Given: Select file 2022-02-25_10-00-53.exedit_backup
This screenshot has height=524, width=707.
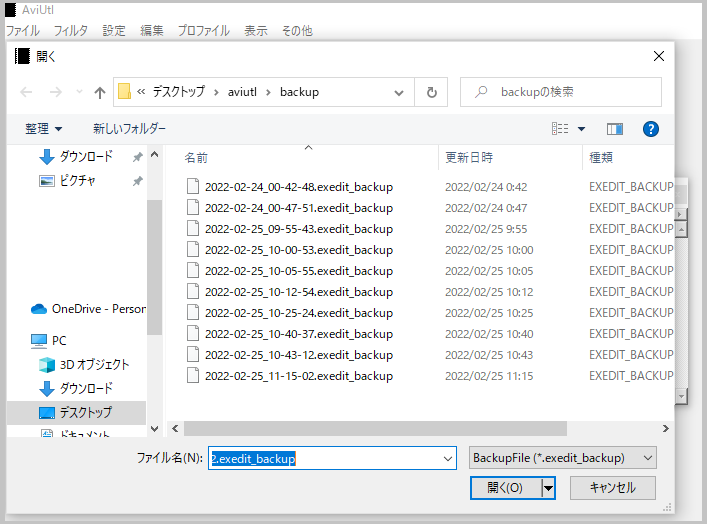Looking at the screenshot, I should pyautogui.click(x=299, y=250).
